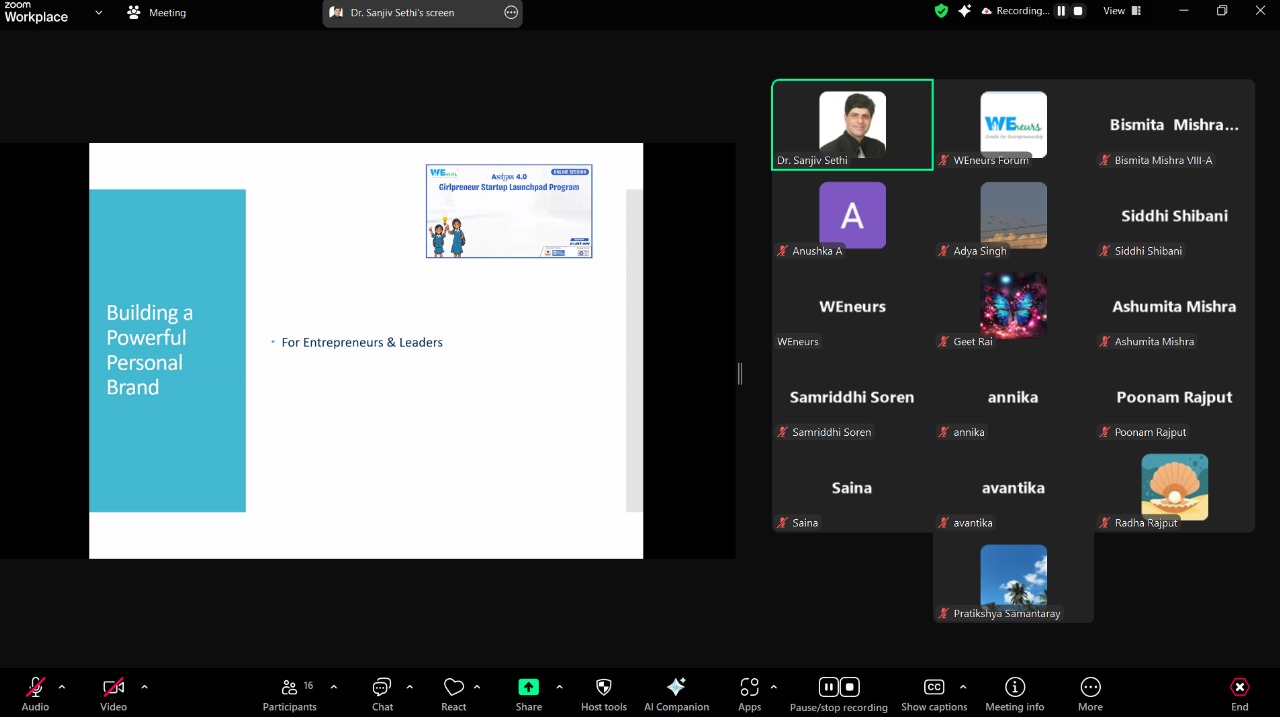The width and height of the screenshot is (1280, 717).
Task: Click the green Share screen icon
Action: pyautogui.click(x=528, y=688)
